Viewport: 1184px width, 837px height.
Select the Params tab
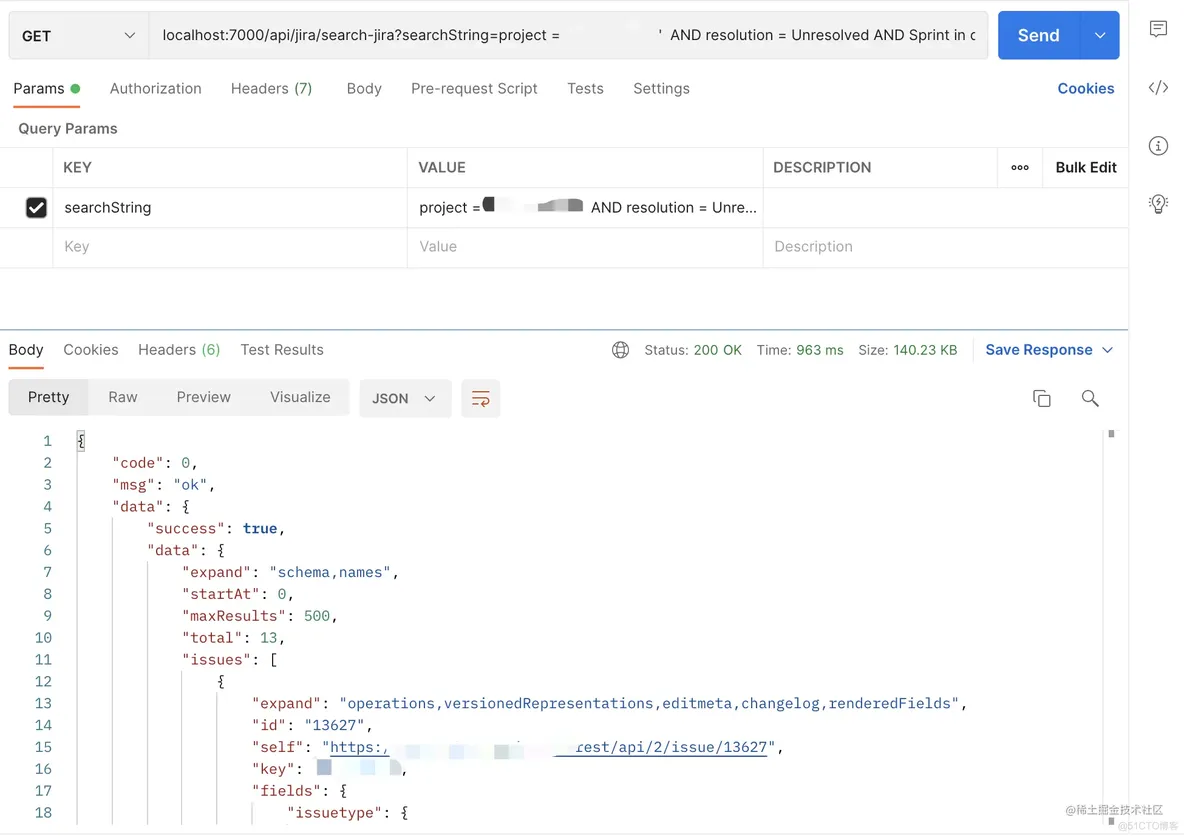[x=46, y=88]
